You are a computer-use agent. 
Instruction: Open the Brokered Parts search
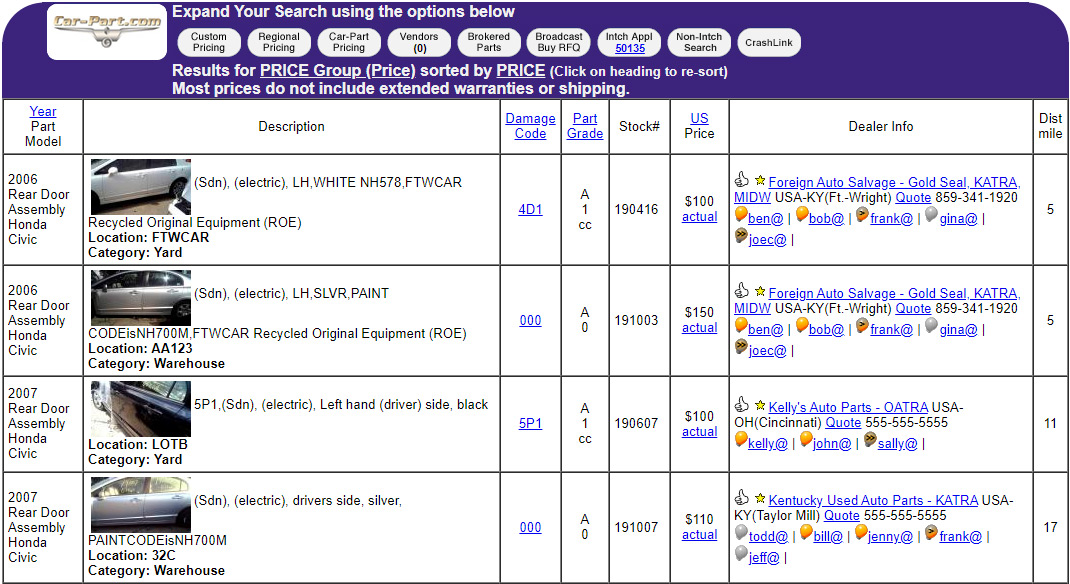[489, 42]
